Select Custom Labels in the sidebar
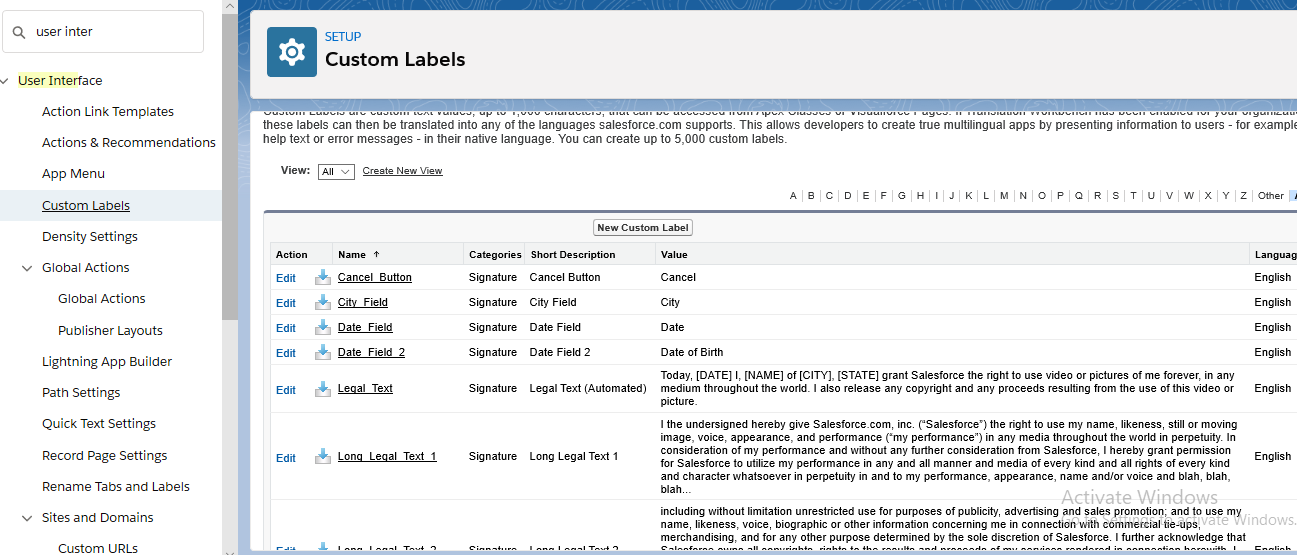The height and width of the screenshot is (555, 1297). pyautogui.click(x=86, y=206)
